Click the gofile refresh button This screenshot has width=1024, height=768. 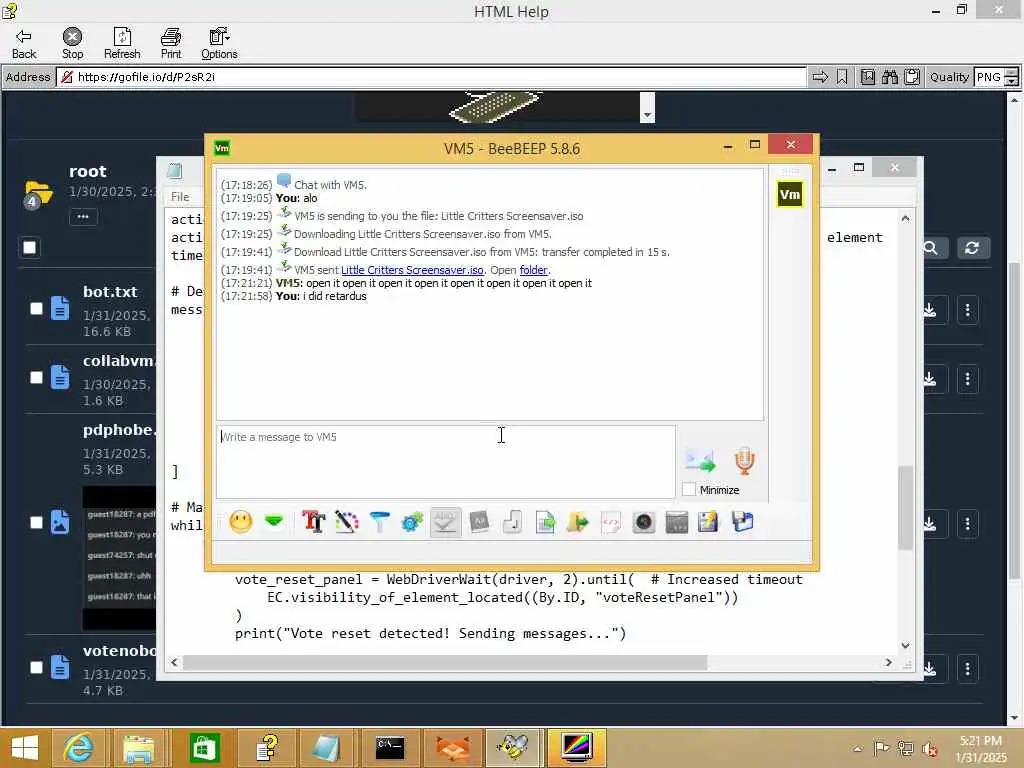pyautogui.click(x=972, y=248)
